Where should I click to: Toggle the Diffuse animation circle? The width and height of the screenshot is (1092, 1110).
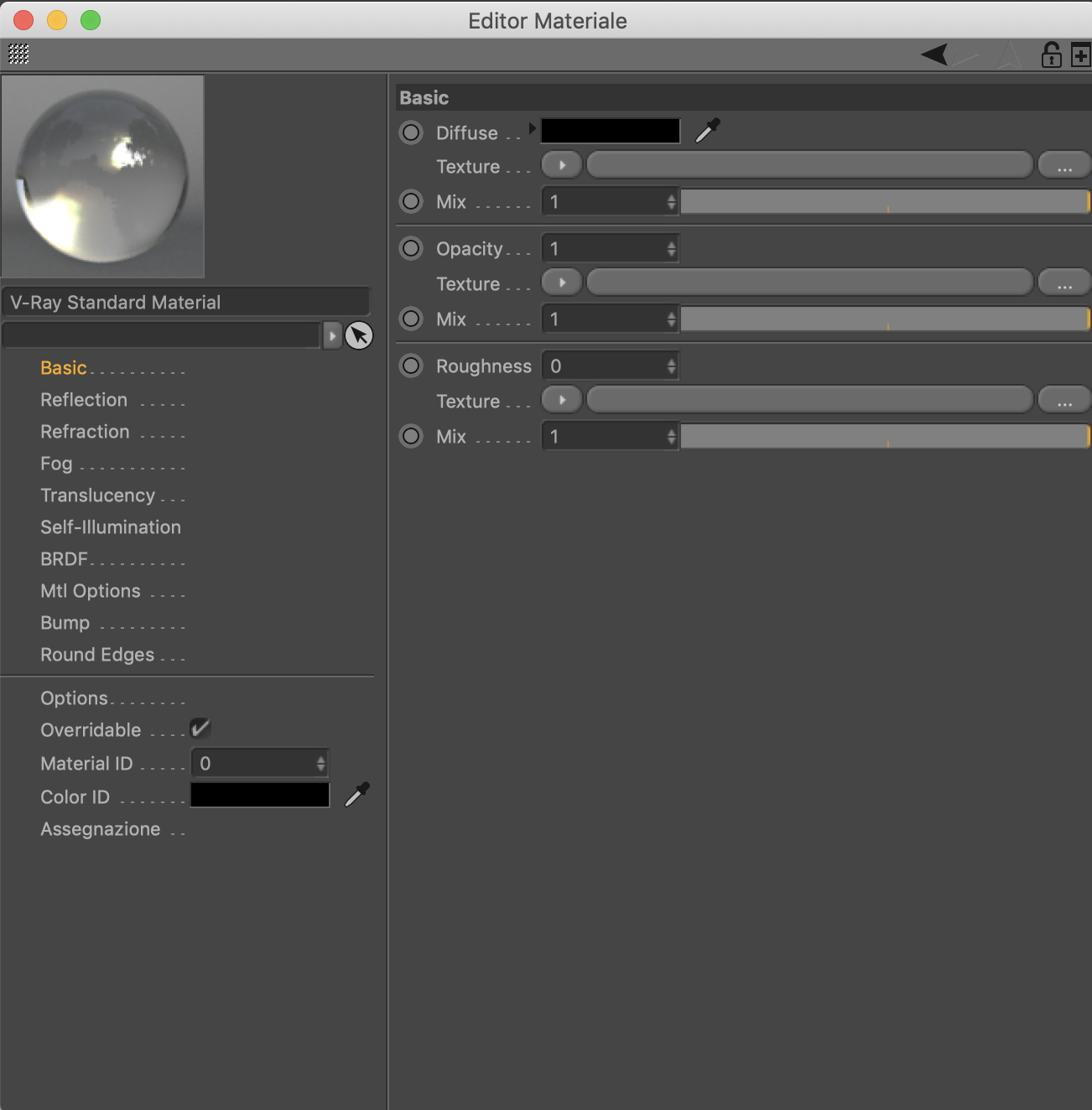click(411, 132)
